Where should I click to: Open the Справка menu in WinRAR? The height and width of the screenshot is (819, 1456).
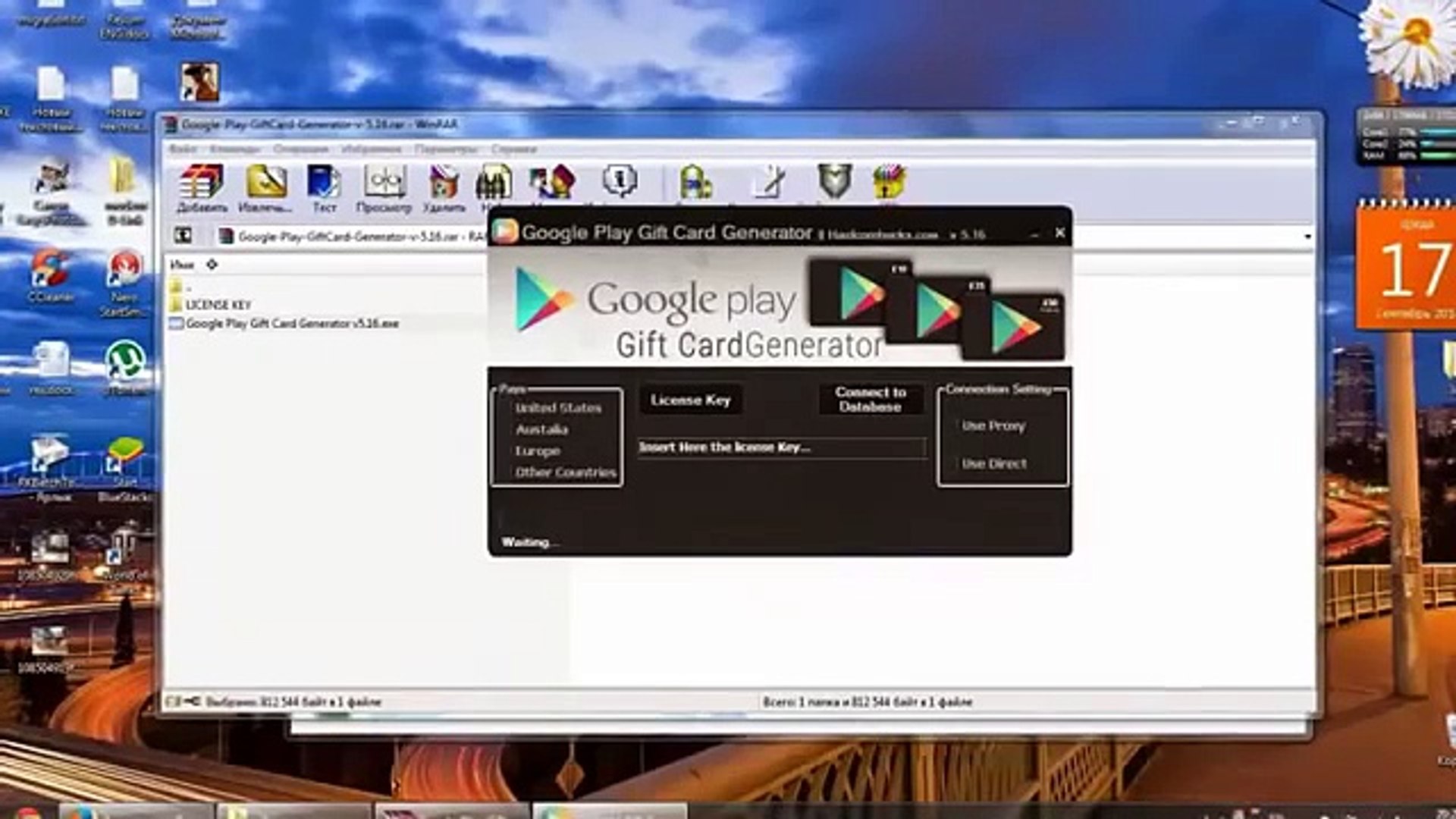pos(513,149)
